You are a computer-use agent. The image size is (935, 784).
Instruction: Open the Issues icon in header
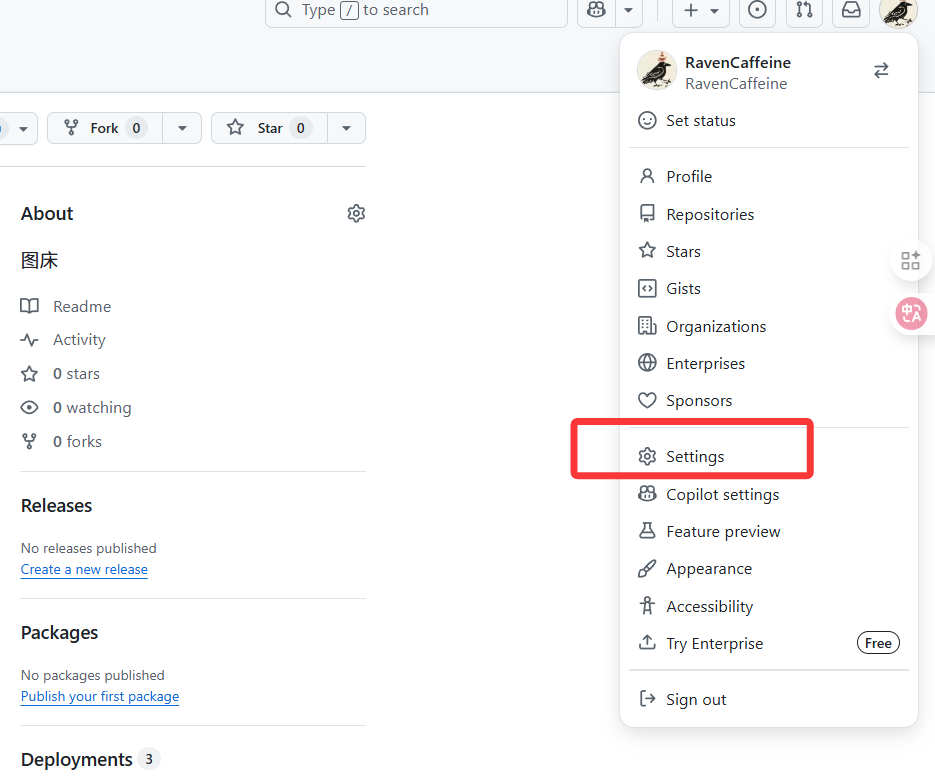coord(757,10)
